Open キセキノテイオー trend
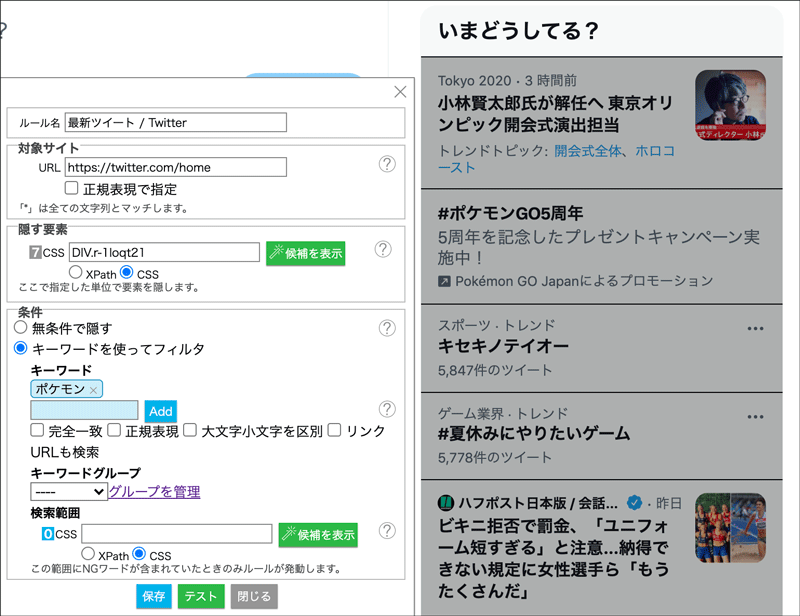Screen dimensions: 800x616 (503, 346)
